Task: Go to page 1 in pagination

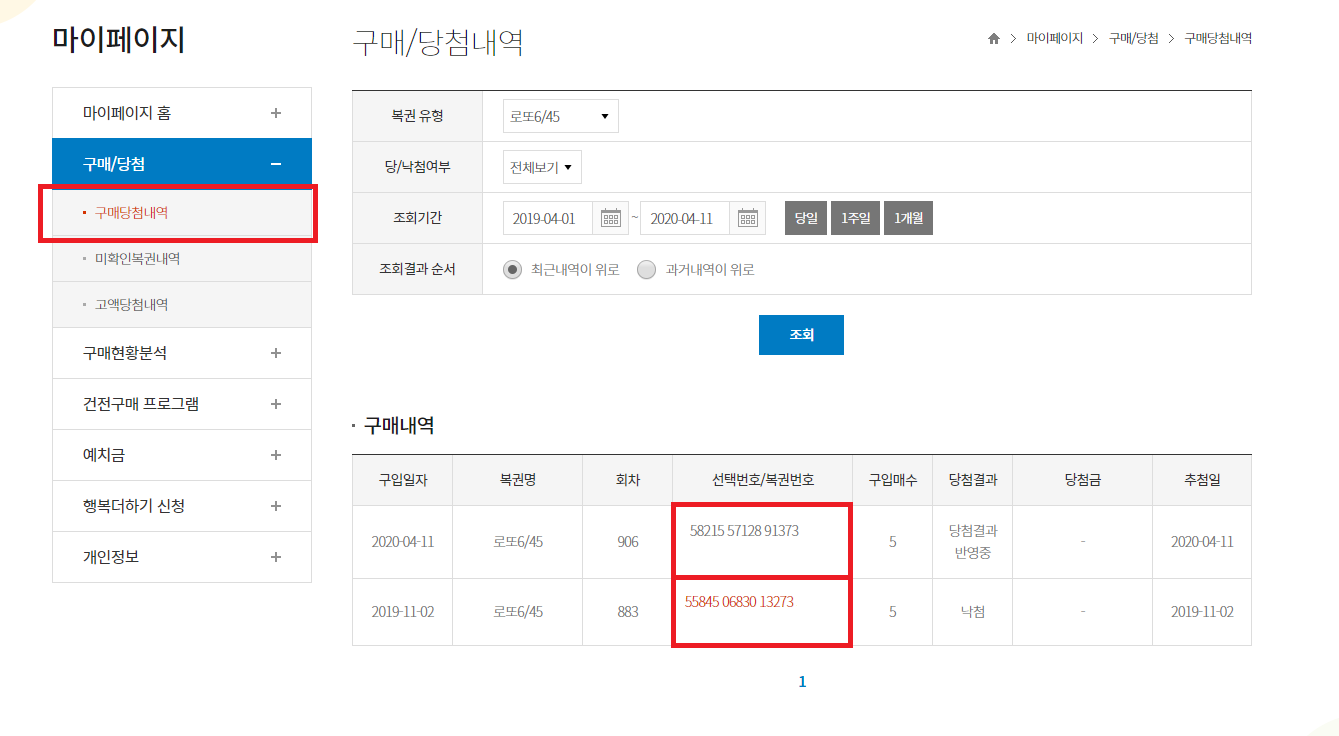Action: coord(802,682)
